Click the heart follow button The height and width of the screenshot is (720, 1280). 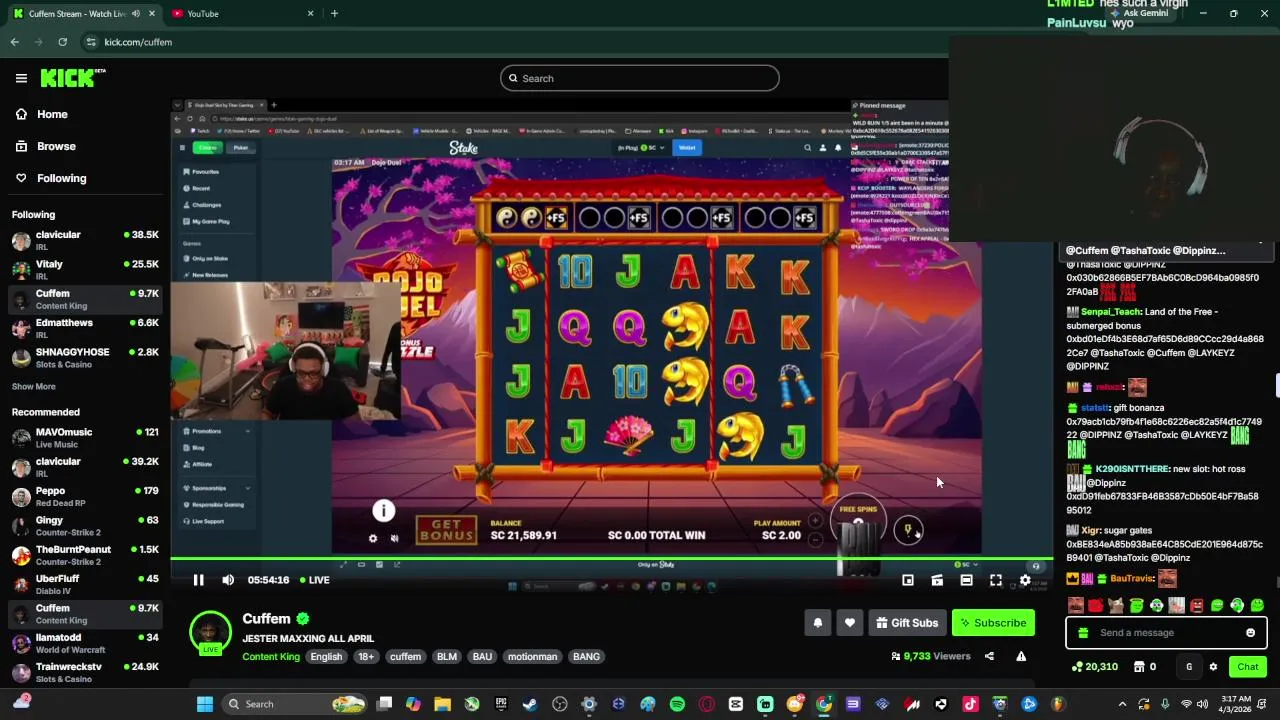point(850,623)
